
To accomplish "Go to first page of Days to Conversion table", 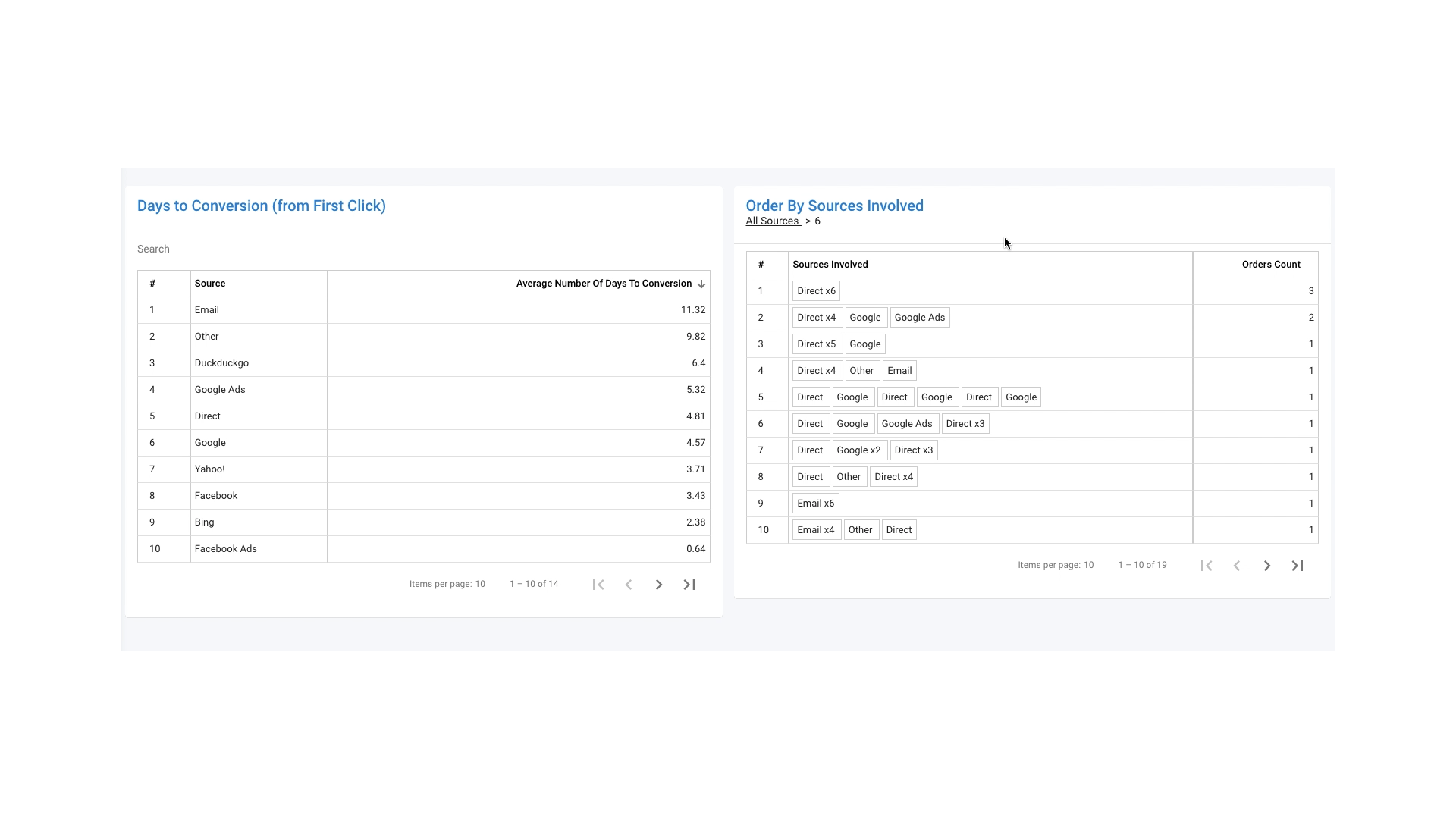I will click(x=598, y=585).
